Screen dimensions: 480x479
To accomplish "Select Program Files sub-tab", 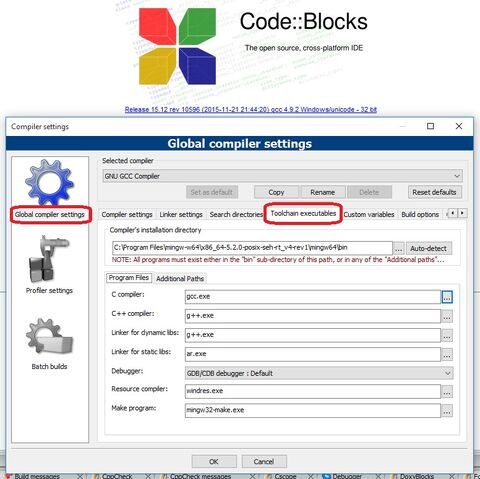I will pyautogui.click(x=129, y=278).
